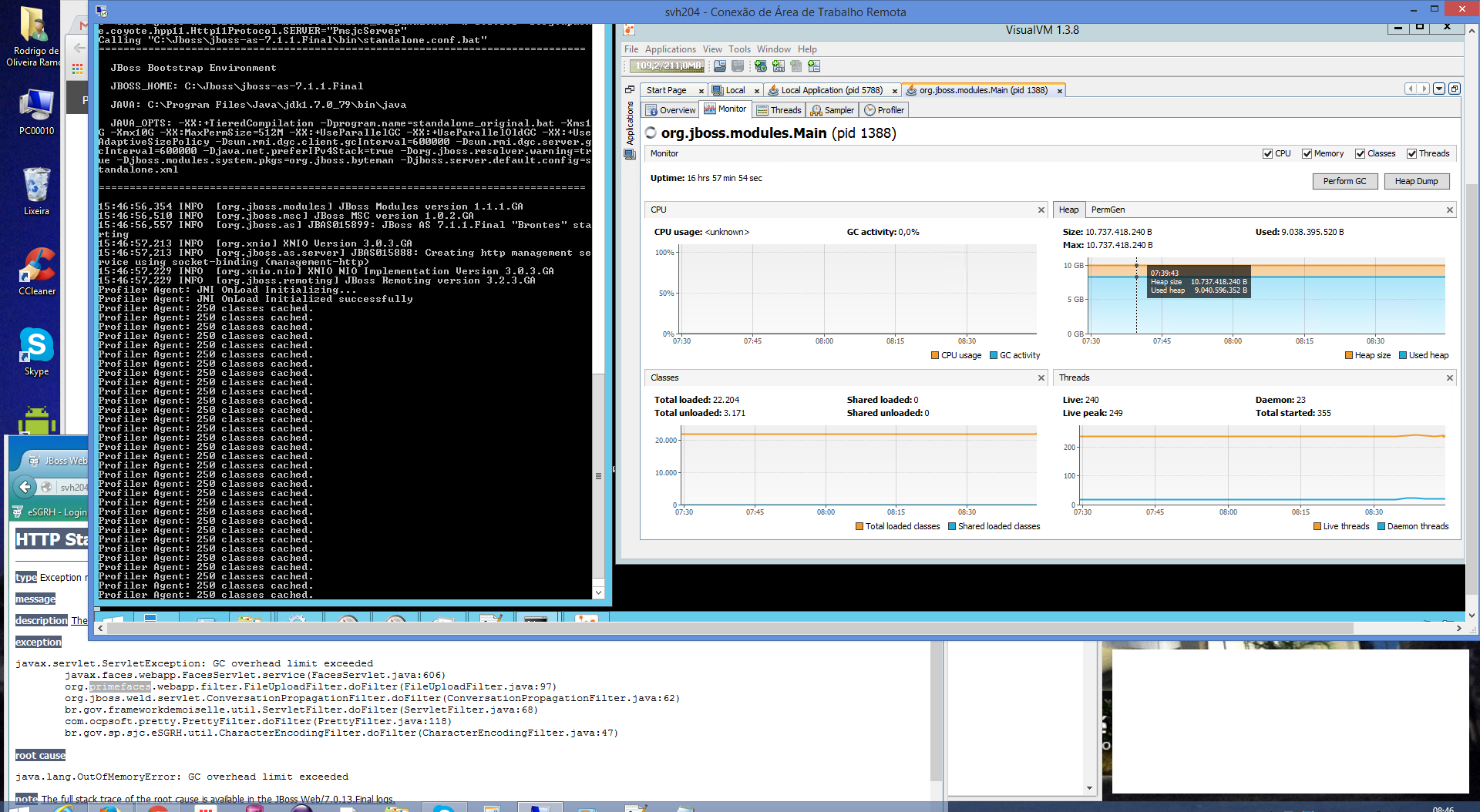Toggle the Daemon threads legend swatch

1381,526
